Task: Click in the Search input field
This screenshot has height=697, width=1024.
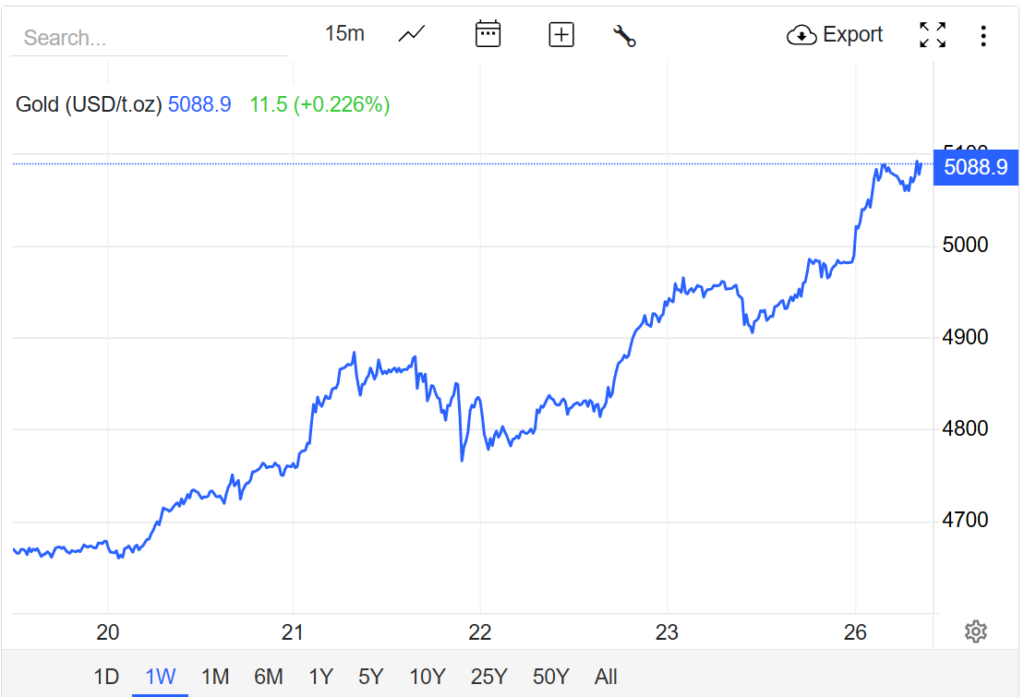Action: tap(150, 38)
